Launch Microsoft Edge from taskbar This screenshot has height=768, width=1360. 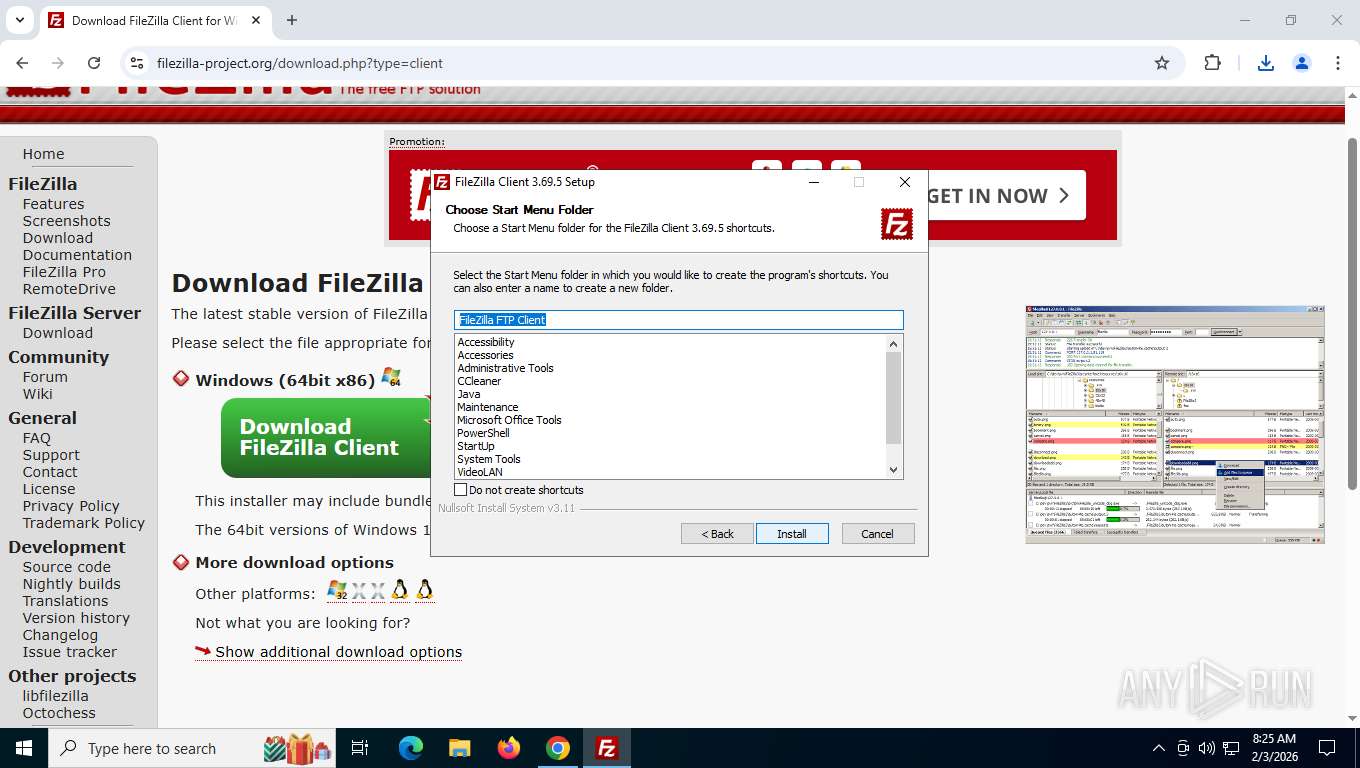[411, 748]
